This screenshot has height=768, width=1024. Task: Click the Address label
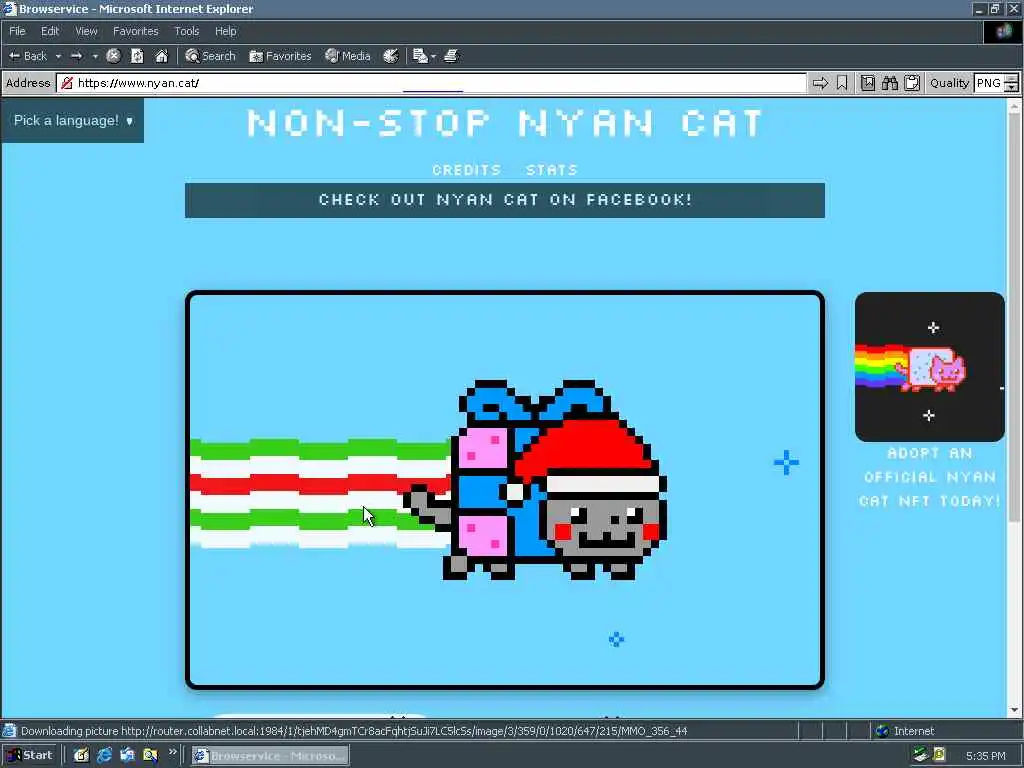pos(28,83)
